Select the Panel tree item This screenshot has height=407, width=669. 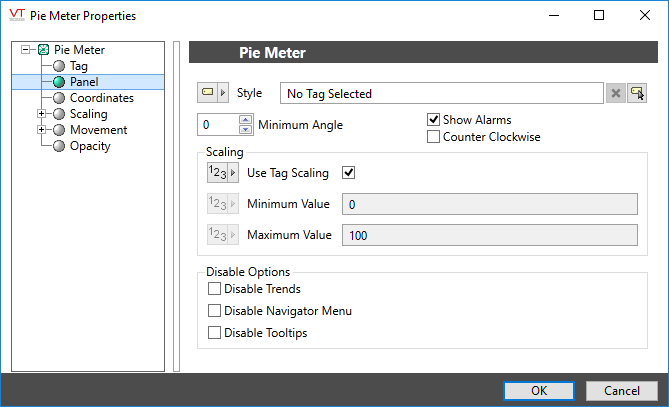84,82
